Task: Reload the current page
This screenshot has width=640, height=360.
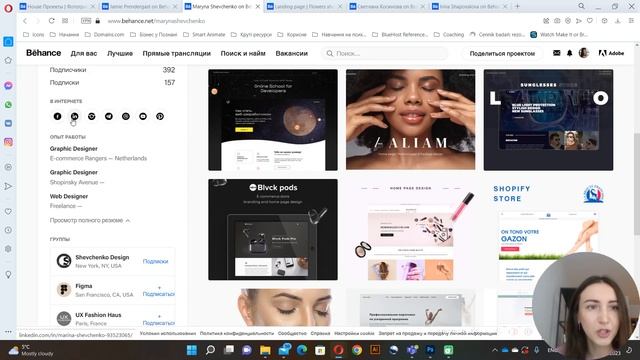Action: click(51, 21)
